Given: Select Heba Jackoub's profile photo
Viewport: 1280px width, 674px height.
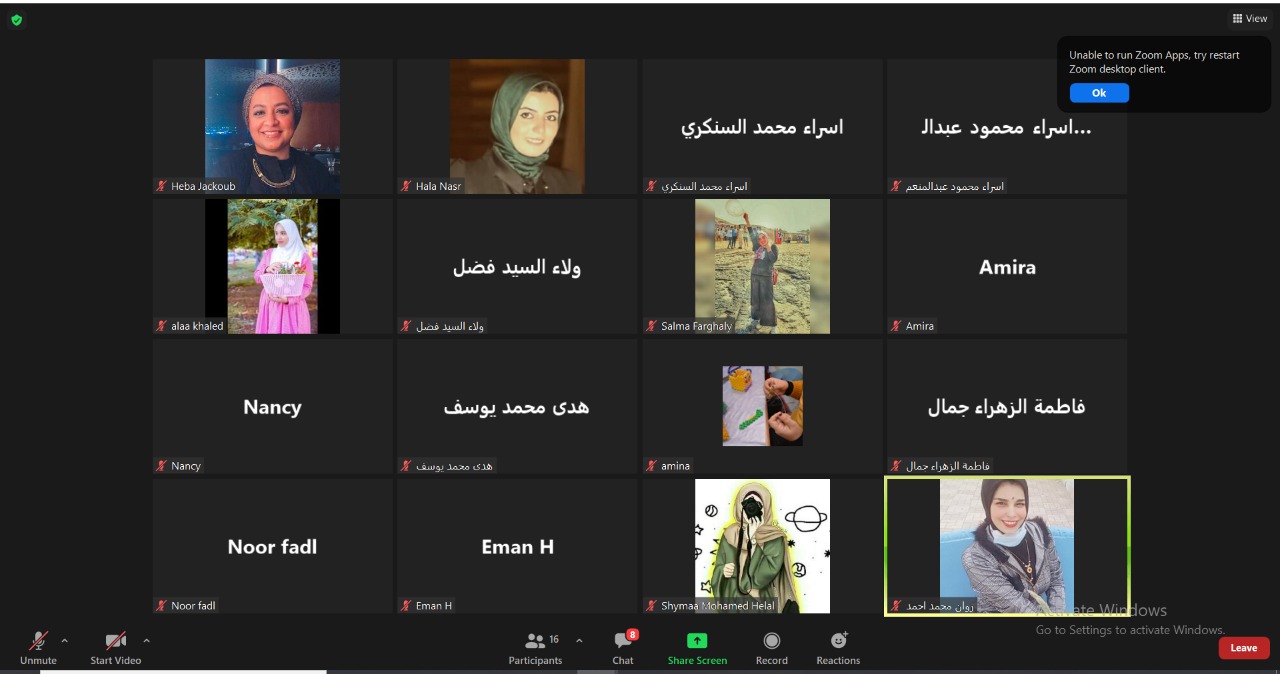Looking at the screenshot, I should (x=272, y=126).
